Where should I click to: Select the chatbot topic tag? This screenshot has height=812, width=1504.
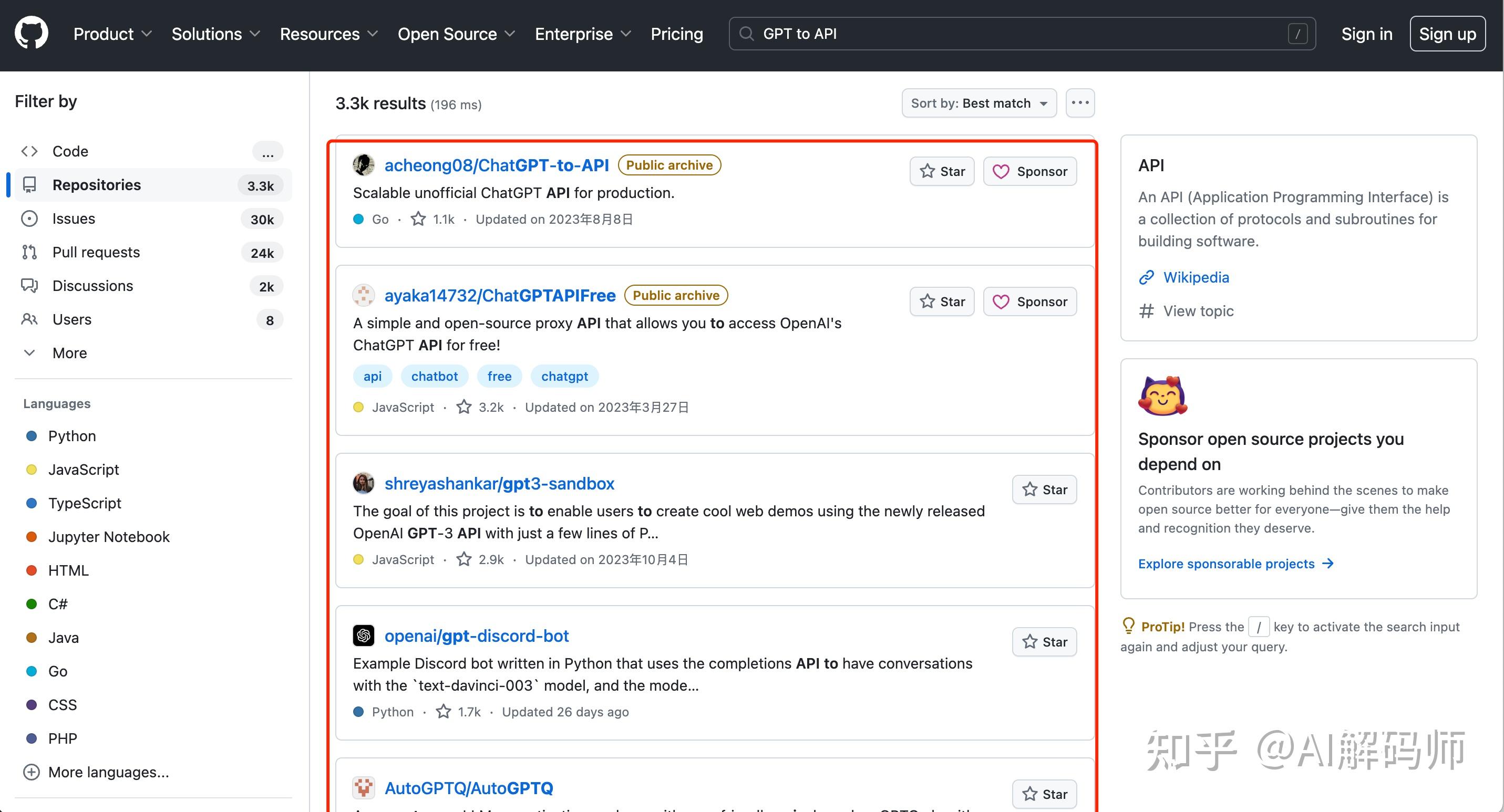[435, 376]
